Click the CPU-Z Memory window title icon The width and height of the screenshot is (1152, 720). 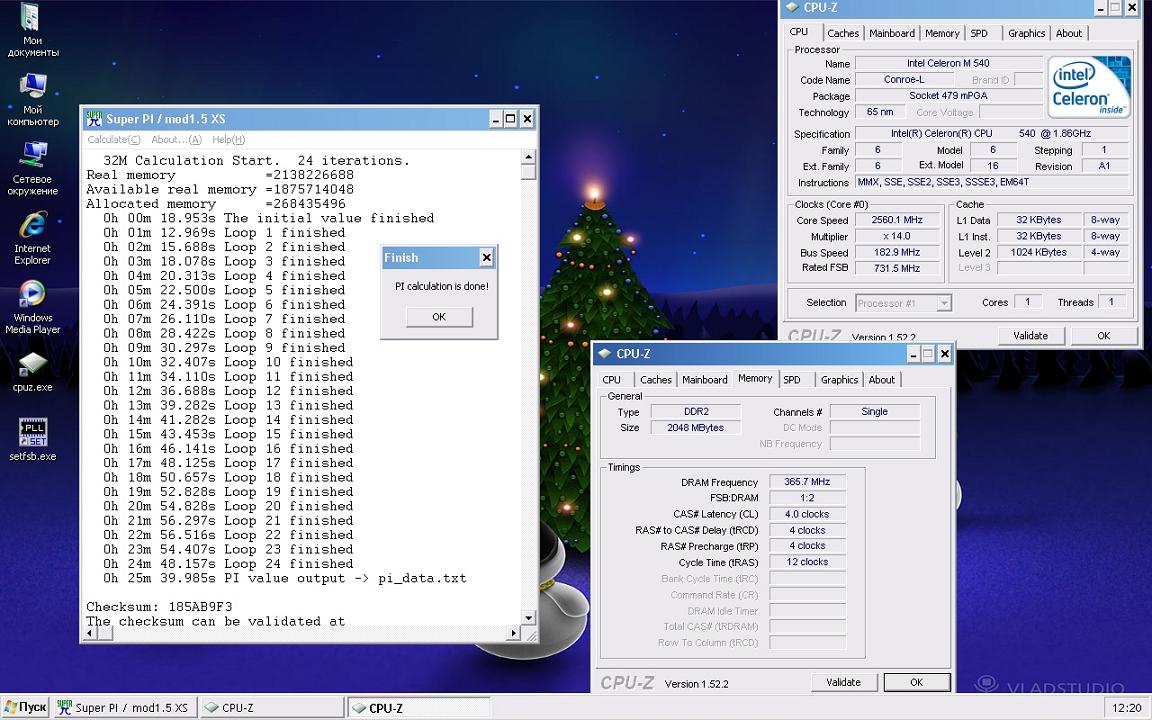pos(605,353)
